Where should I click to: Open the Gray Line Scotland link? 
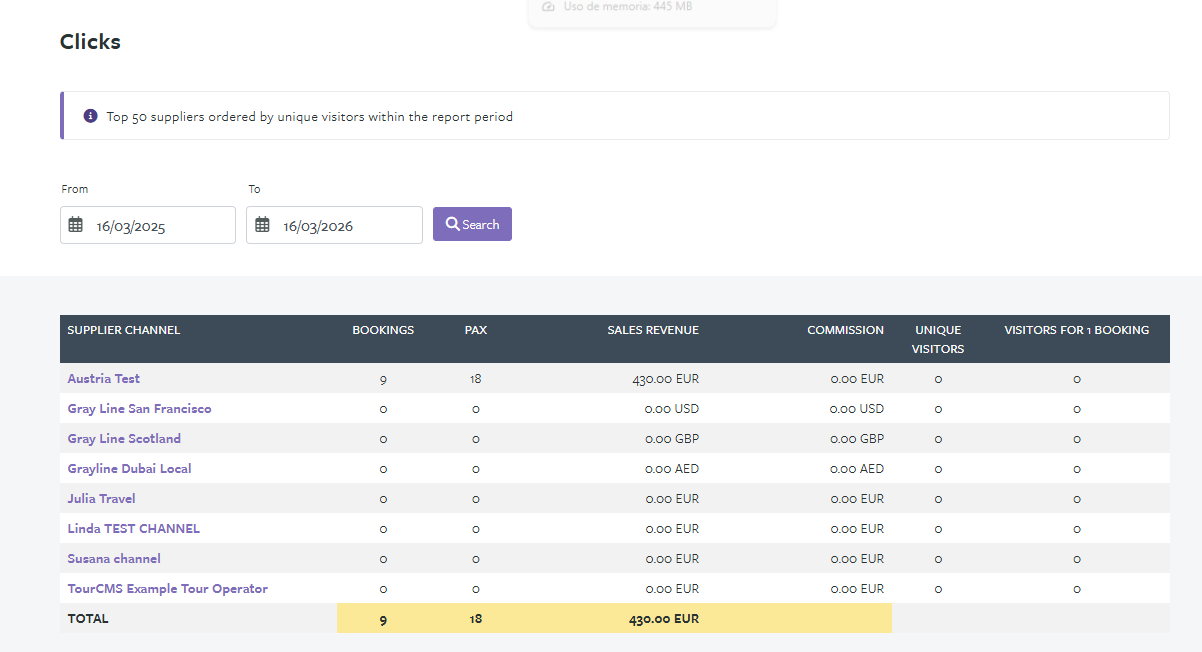(x=124, y=439)
